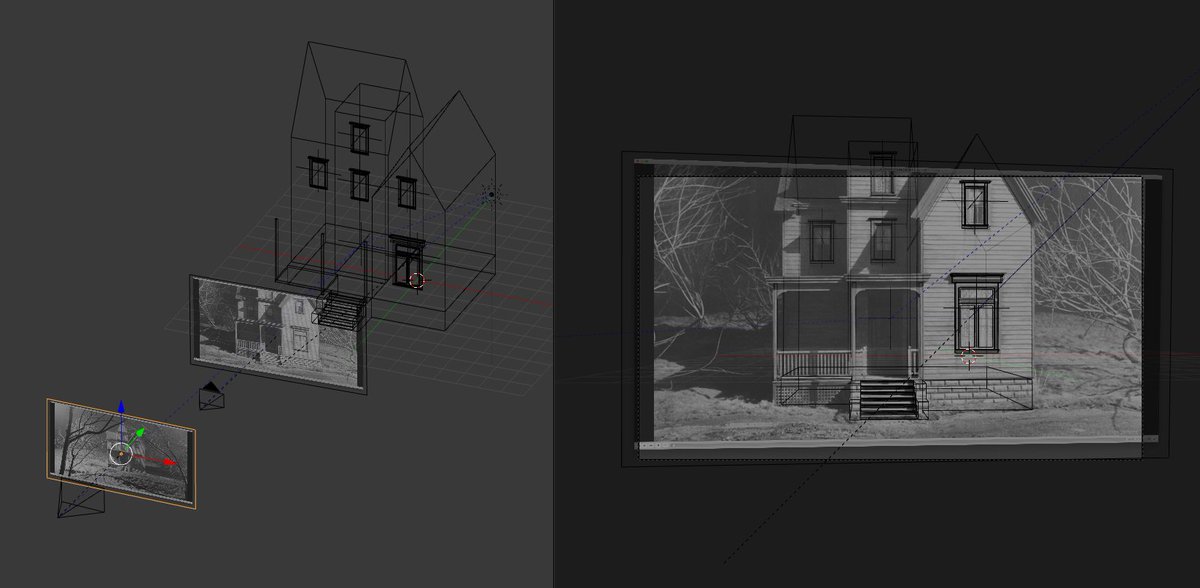Click the 3D cursor in the right camera view
This screenshot has width=1200, height=588.
[x=967, y=355]
